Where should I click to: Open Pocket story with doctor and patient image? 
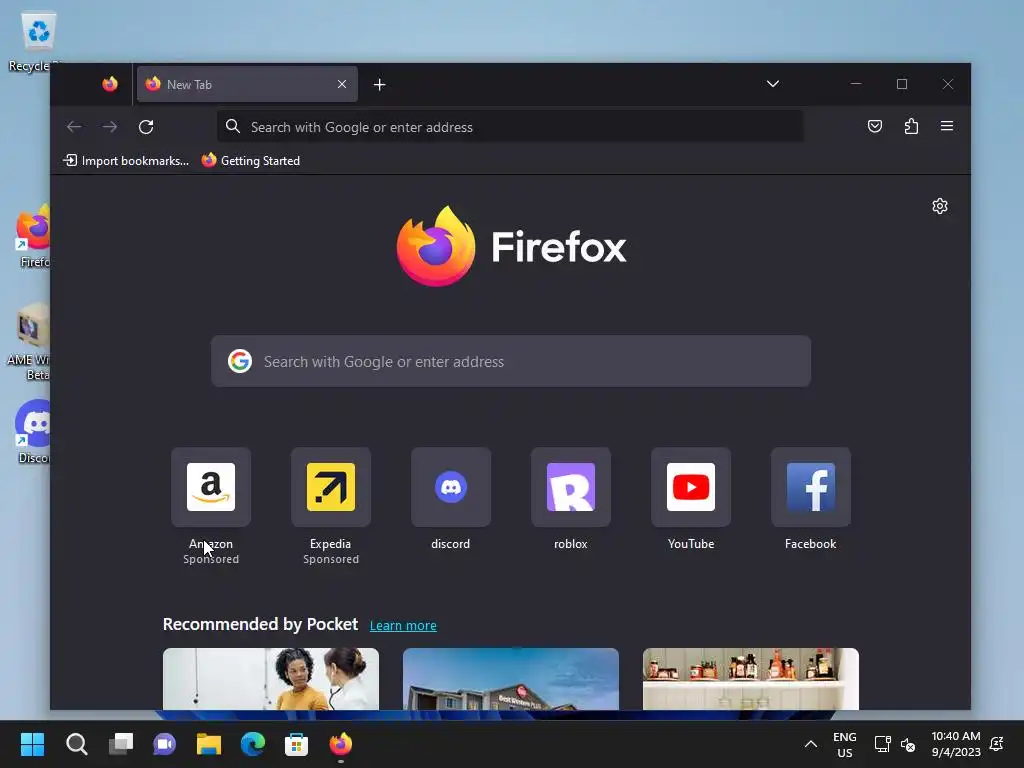(271, 679)
